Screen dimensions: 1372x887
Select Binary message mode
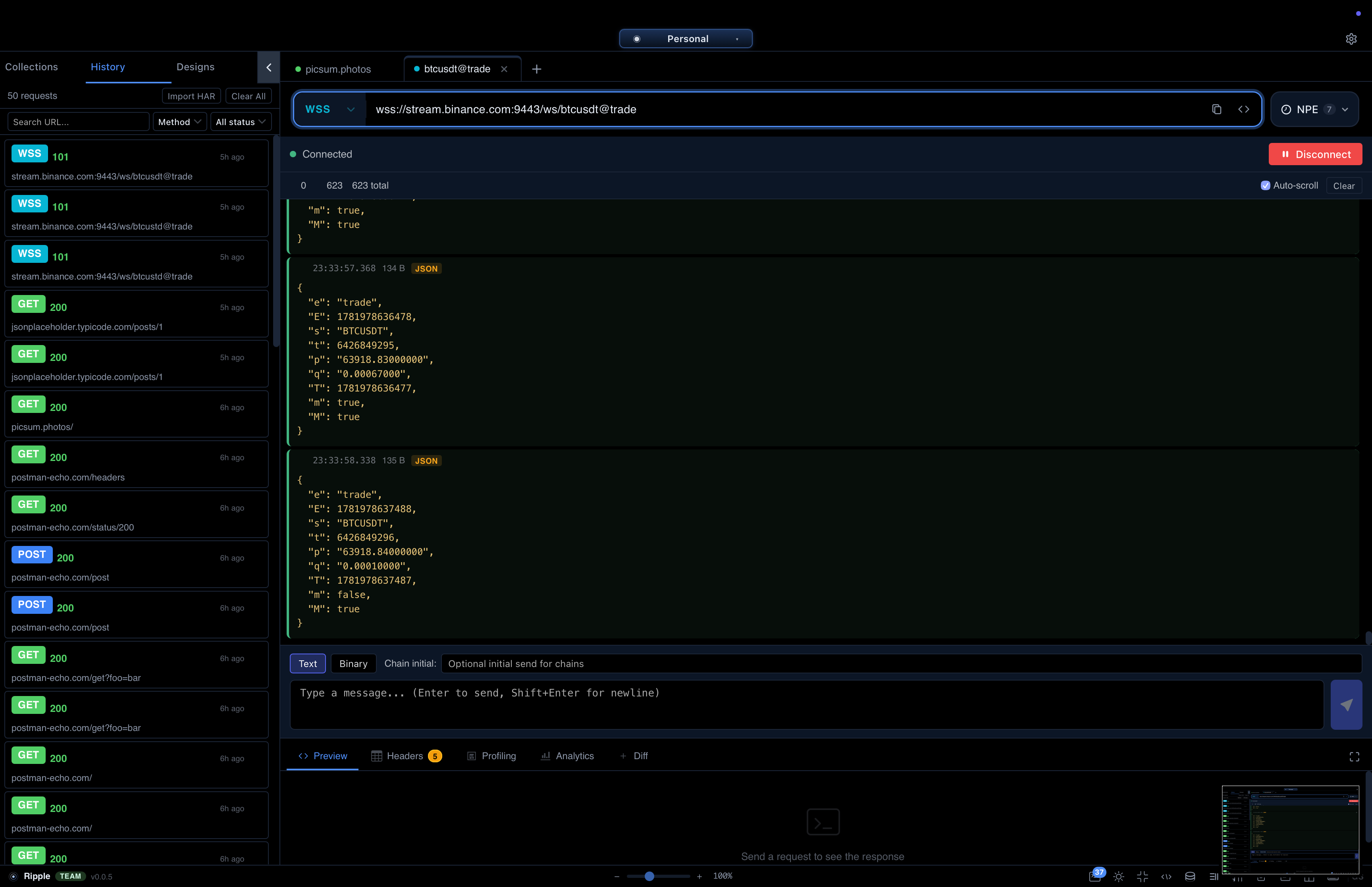tap(353, 663)
